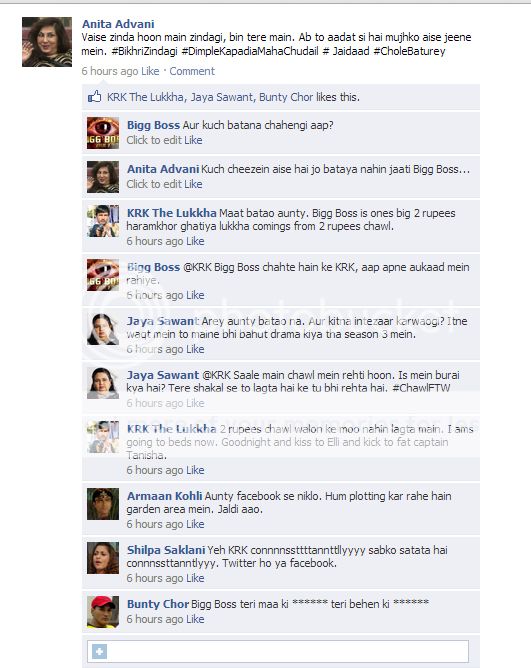Click Jaya Sawant's avatar on @KRK Saale comment
The height and width of the screenshot is (668, 531).
(103, 383)
